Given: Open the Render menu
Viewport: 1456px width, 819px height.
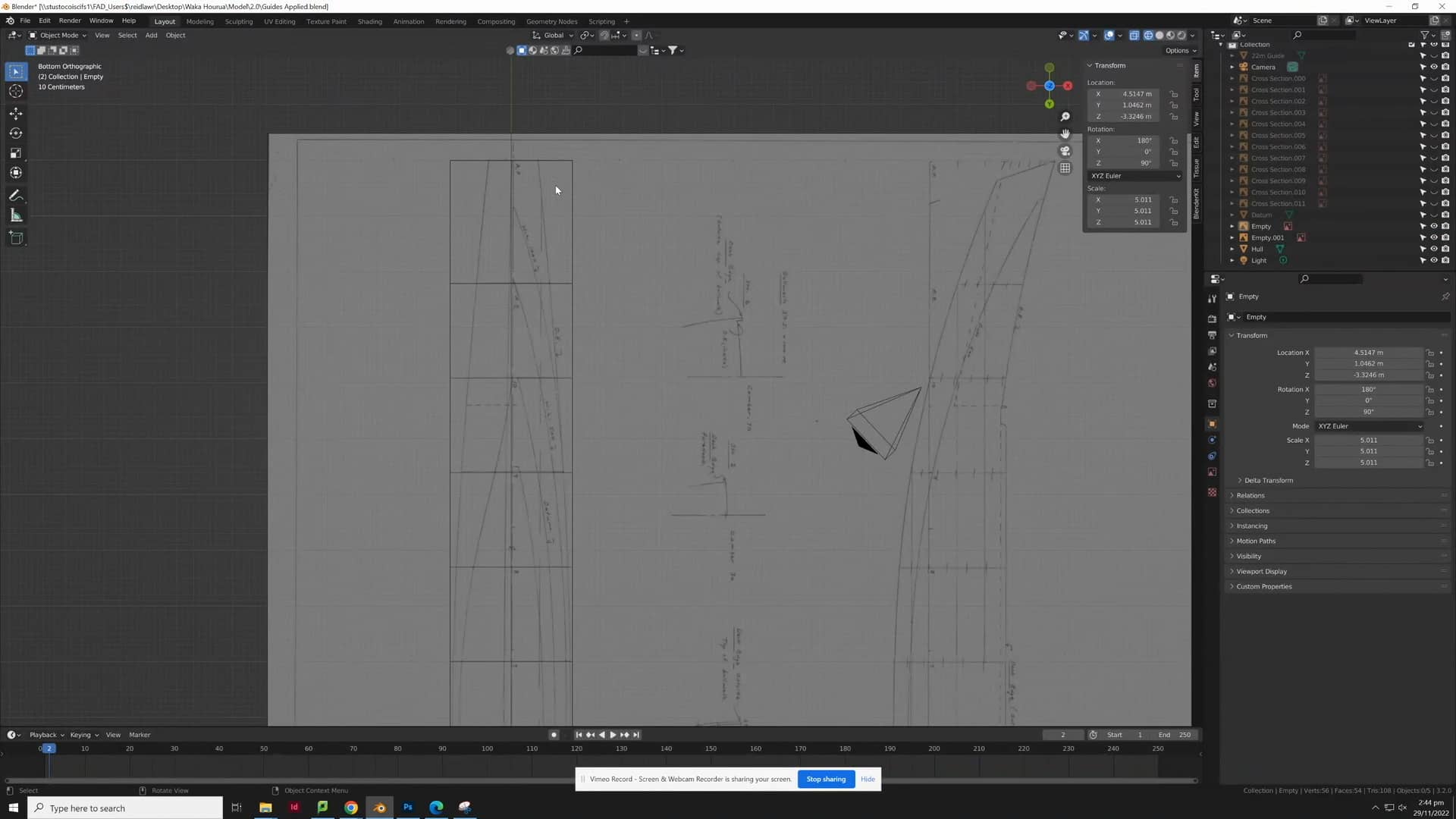Looking at the screenshot, I should point(70,20).
